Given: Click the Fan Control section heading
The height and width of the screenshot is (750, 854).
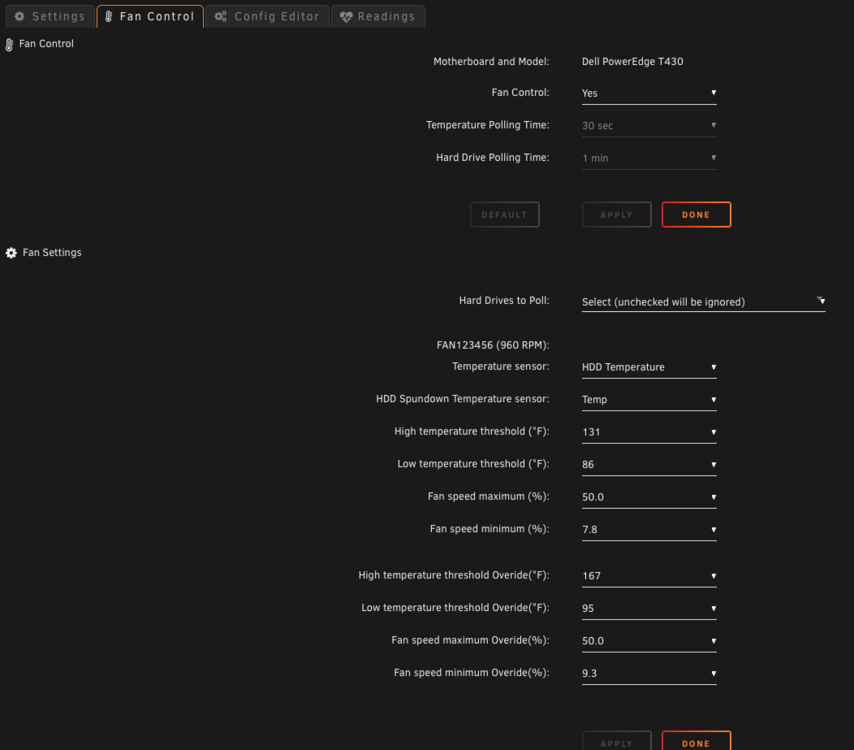Looking at the screenshot, I should click(x=46, y=44).
